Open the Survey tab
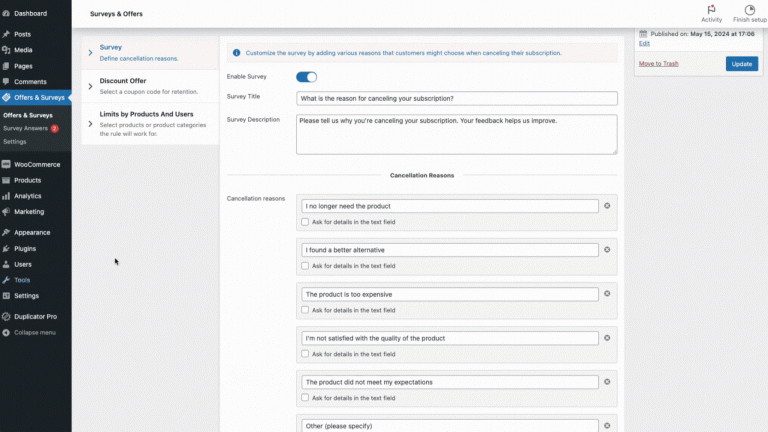This screenshot has width=768, height=432. coord(150,52)
